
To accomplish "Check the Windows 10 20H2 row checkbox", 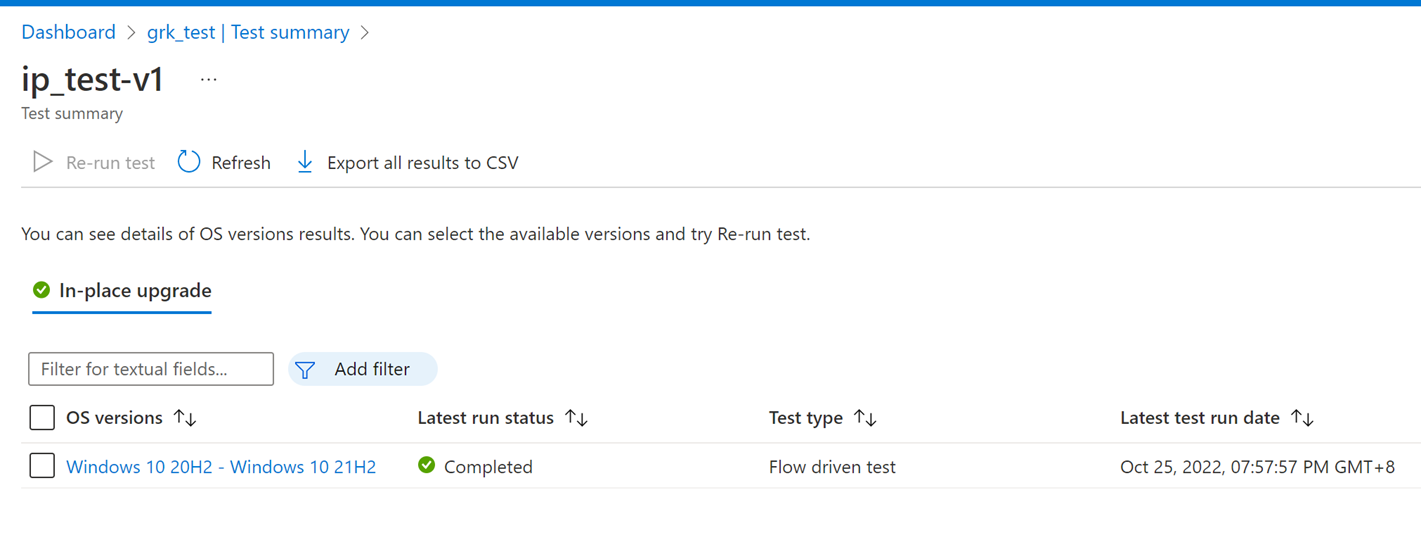I will point(42,465).
